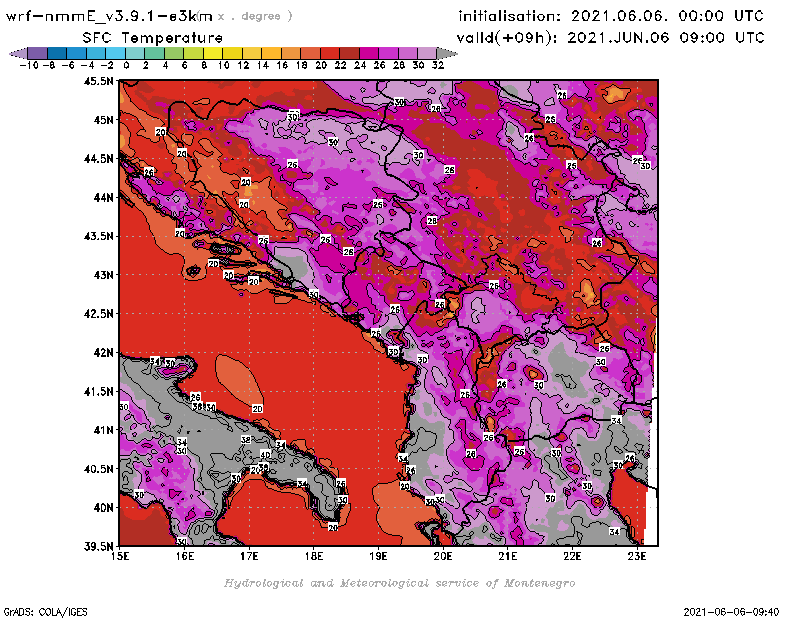Click the '23E' longitude label
This screenshot has width=800, height=618.
point(637,556)
